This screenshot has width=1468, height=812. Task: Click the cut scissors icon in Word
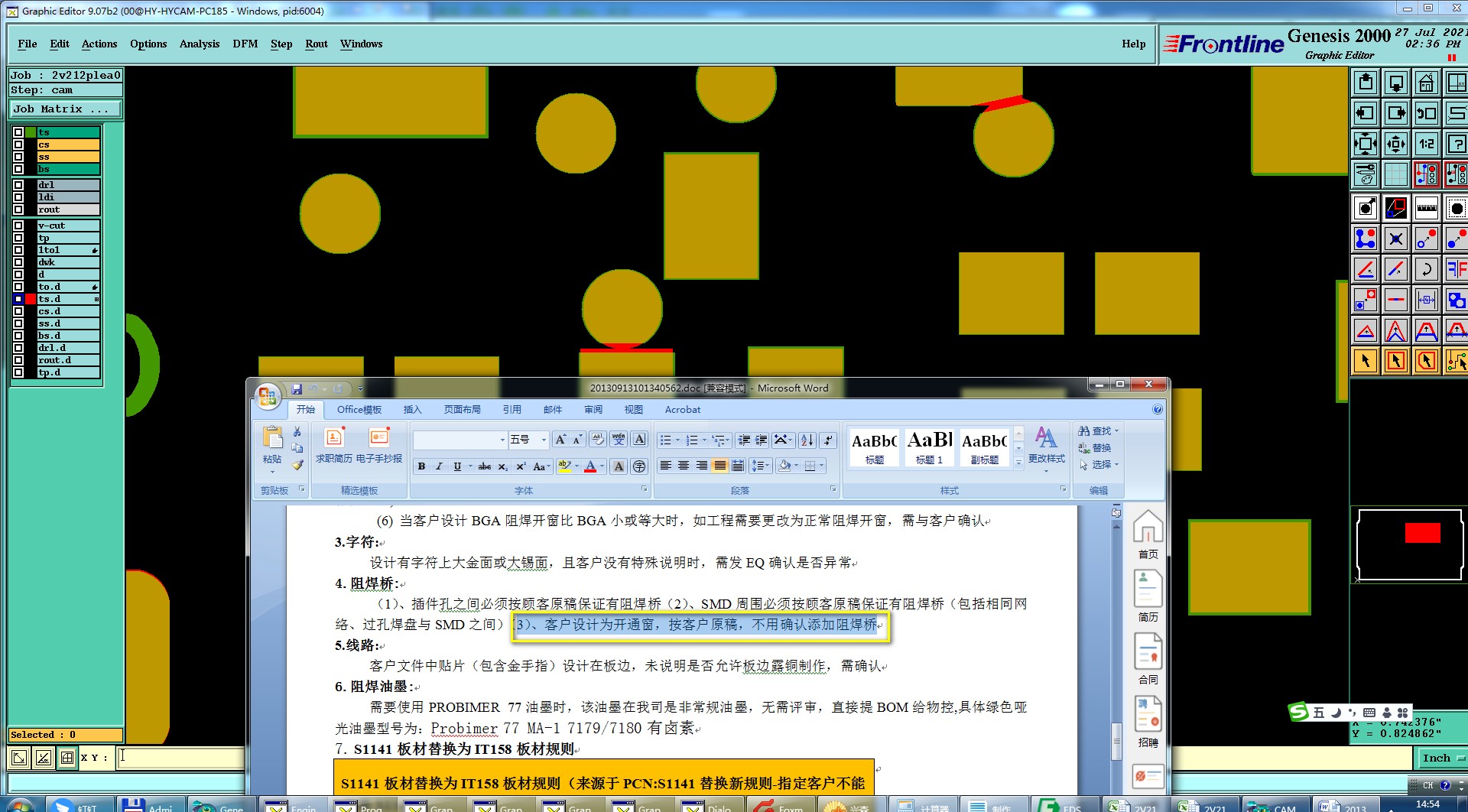[297, 432]
